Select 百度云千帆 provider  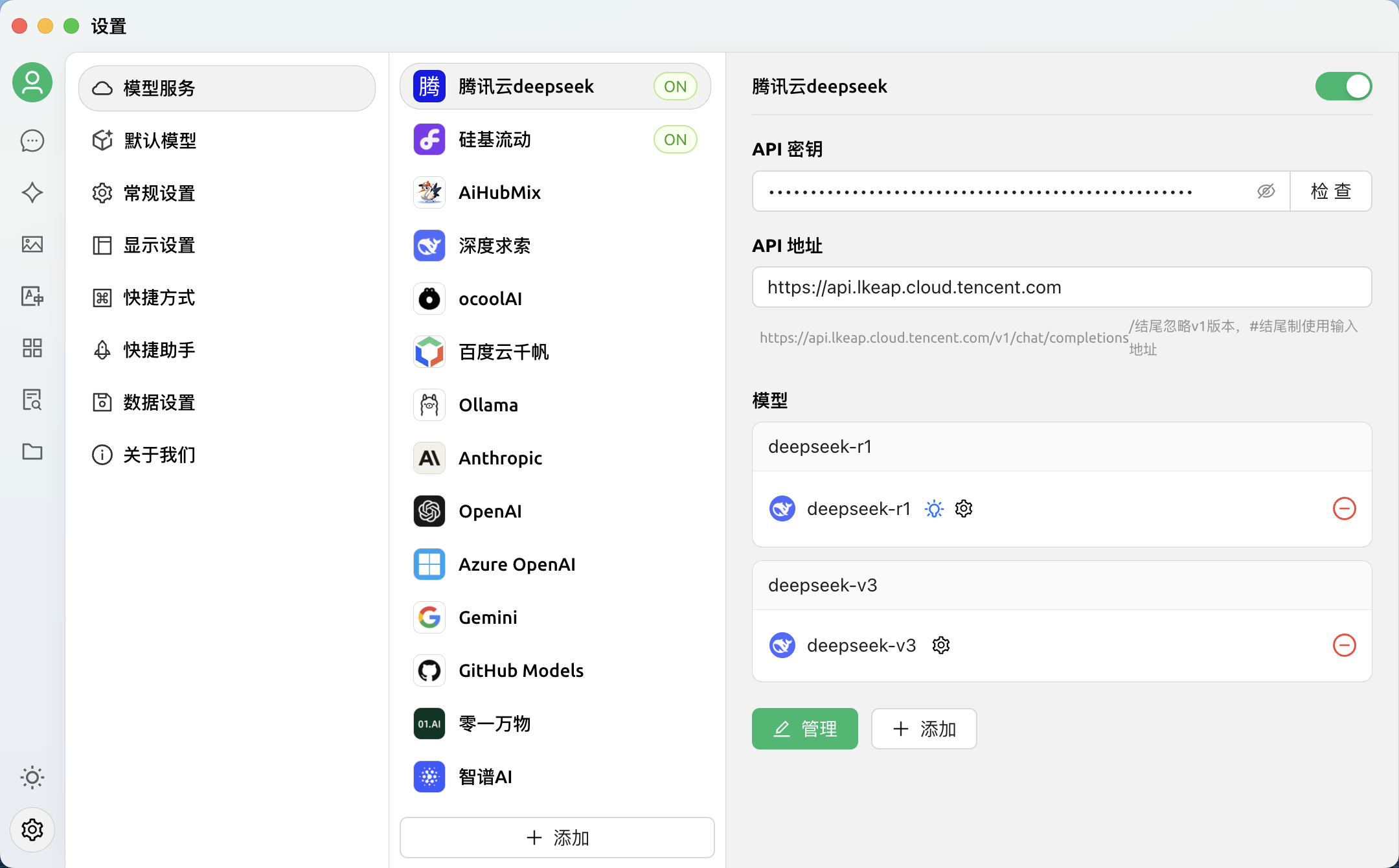(555, 352)
